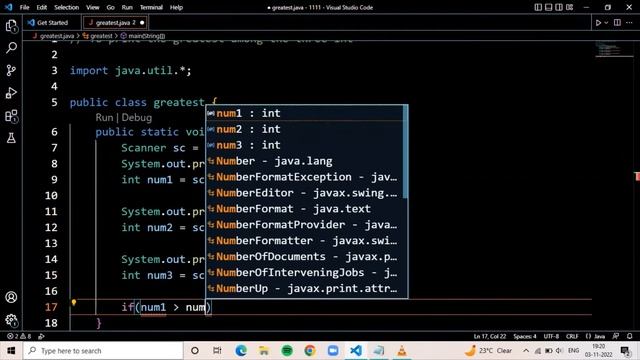Open the Selection menu
The image size is (640, 360).
pyautogui.click(x=67, y=7)
